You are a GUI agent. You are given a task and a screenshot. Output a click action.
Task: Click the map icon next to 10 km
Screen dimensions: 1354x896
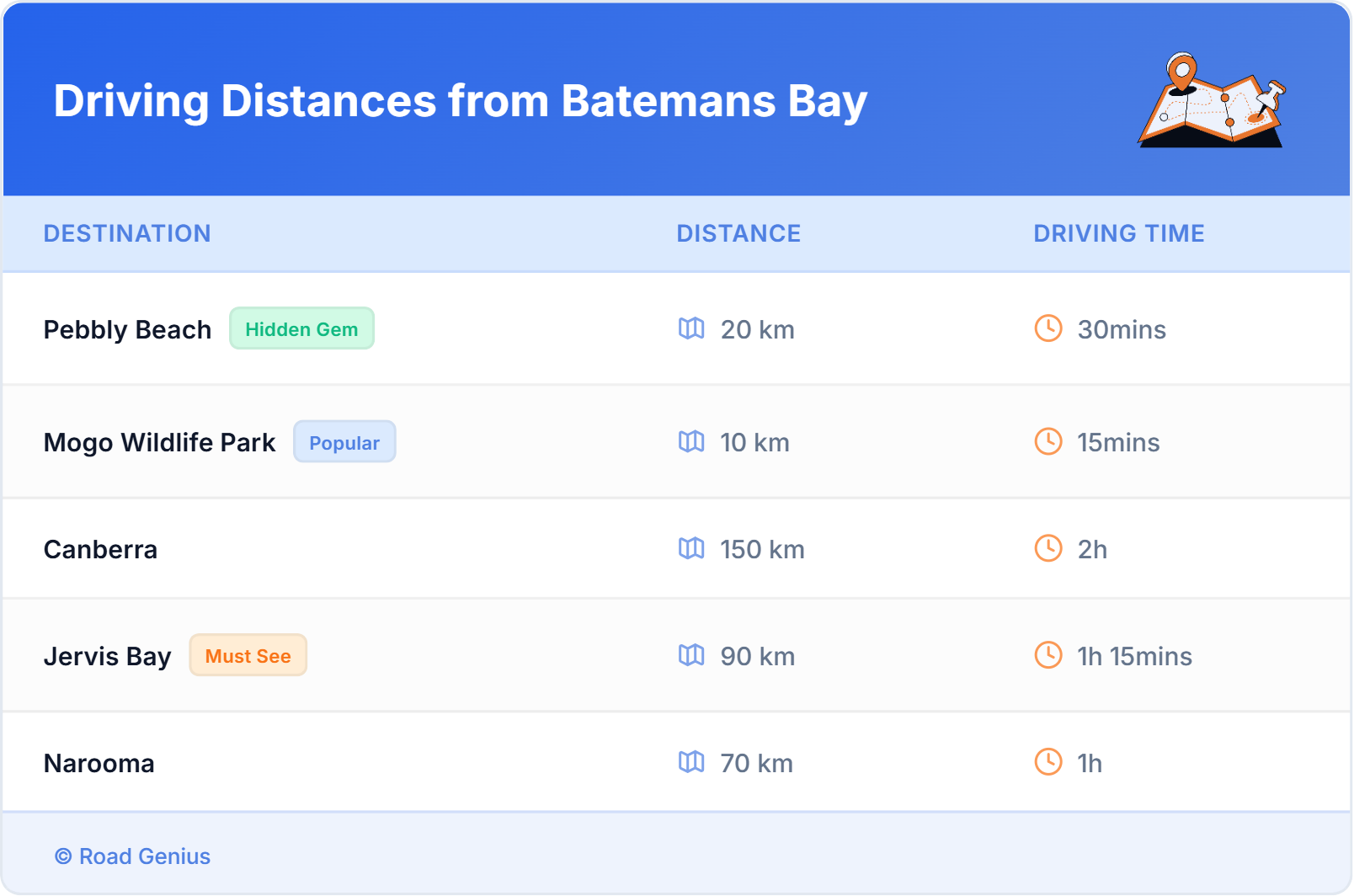691,442
